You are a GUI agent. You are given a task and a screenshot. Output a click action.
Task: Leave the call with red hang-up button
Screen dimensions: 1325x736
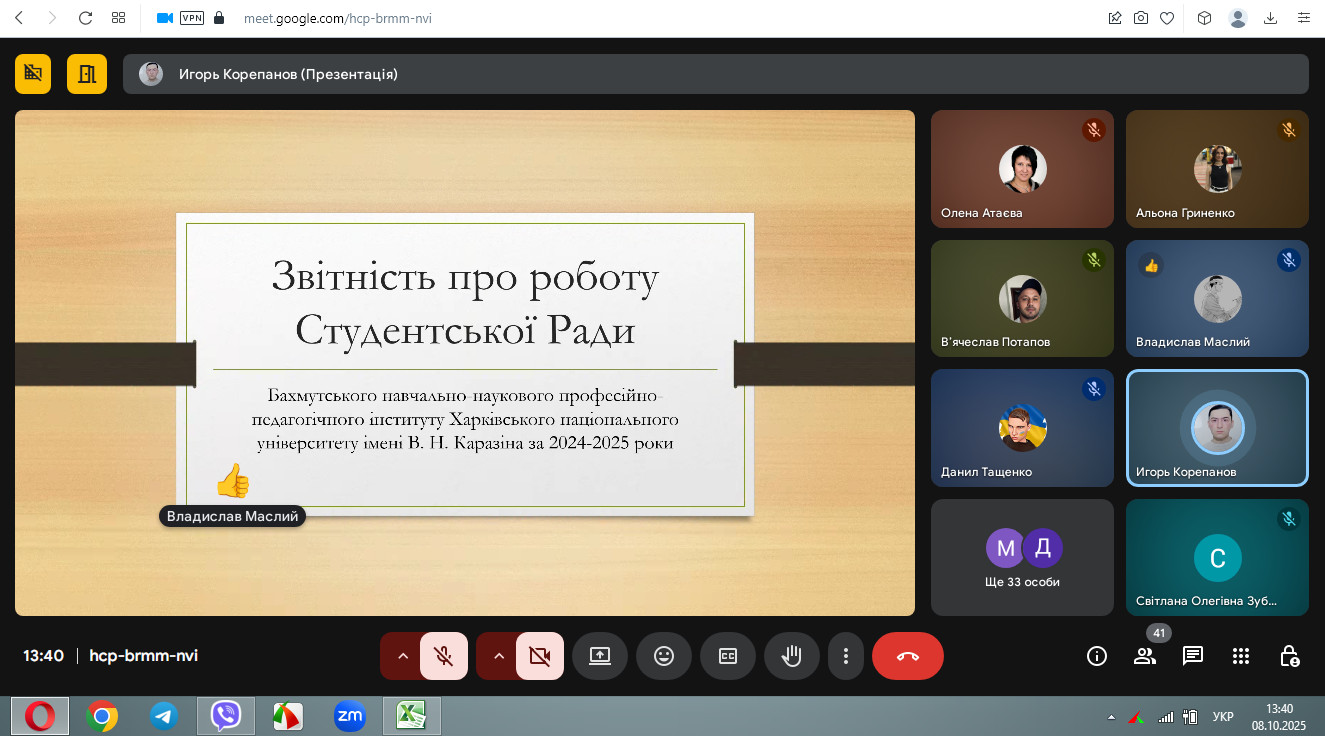click(x=907, y=656)
